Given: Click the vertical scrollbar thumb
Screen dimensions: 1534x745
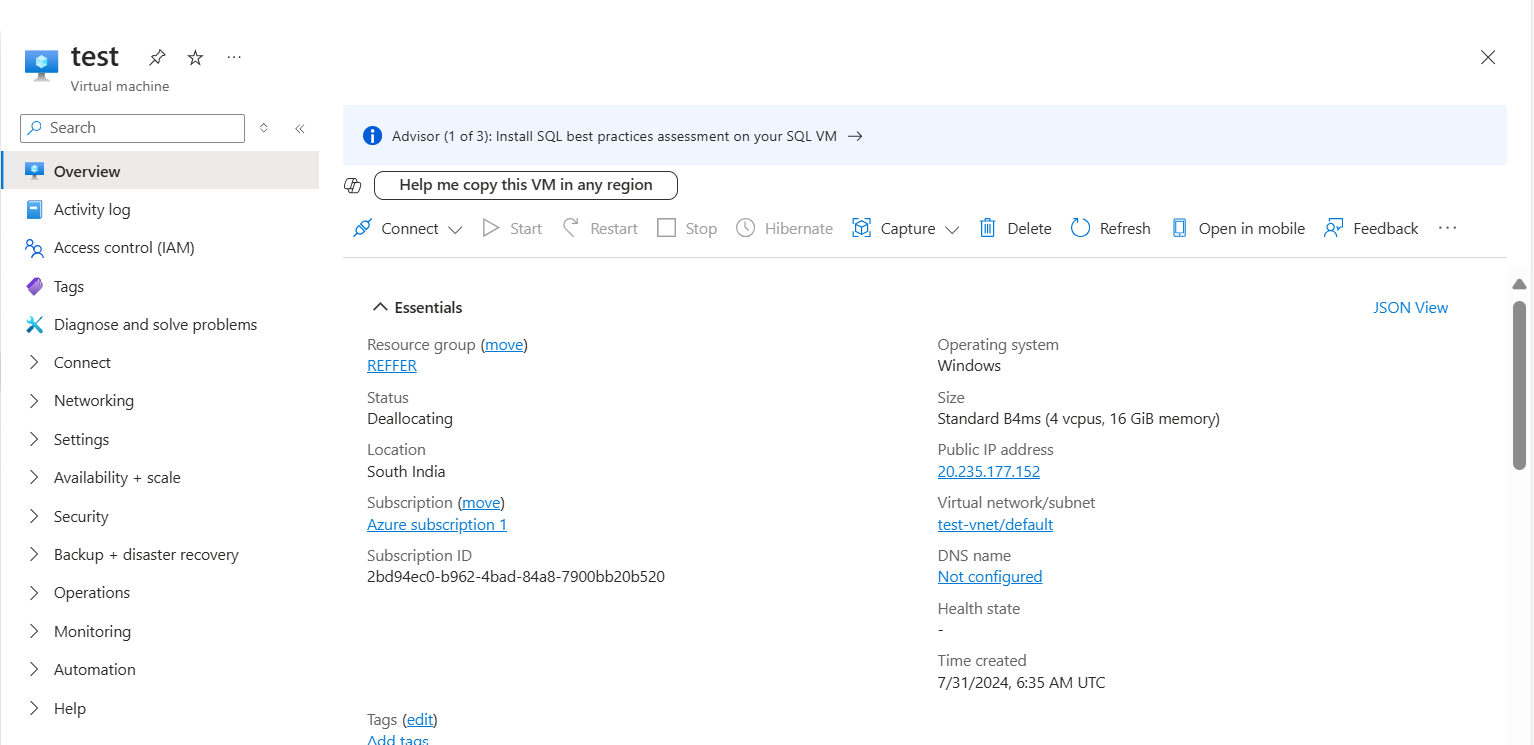Looking at the screenshot, I should pos(1519,385).
